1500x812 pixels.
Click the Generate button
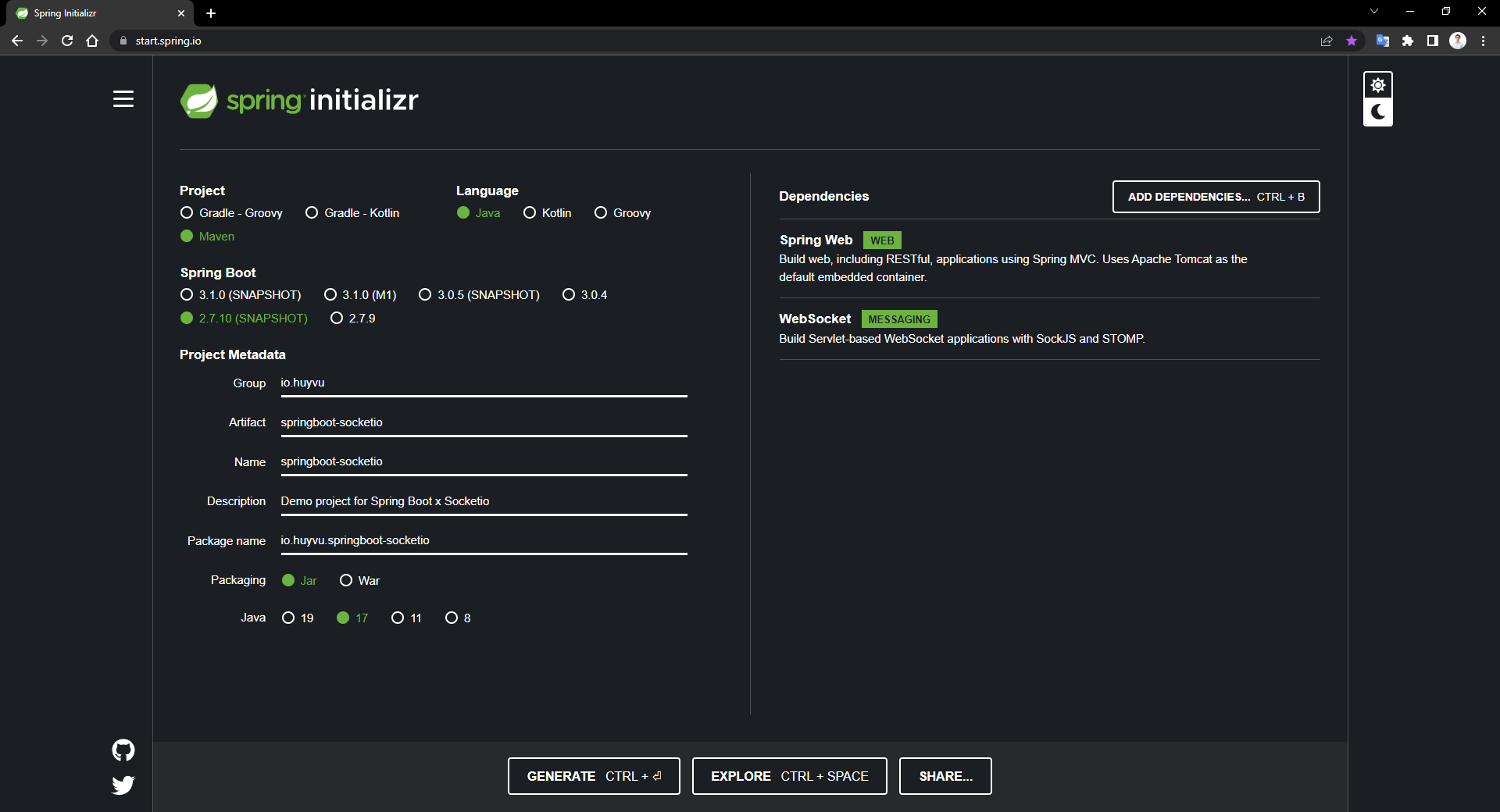594,776
